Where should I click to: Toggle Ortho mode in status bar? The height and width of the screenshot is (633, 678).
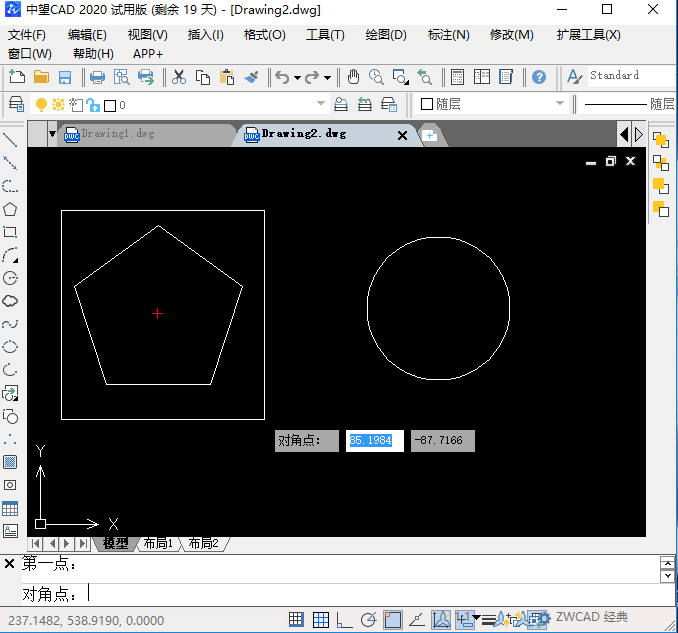tap(345, 620)
